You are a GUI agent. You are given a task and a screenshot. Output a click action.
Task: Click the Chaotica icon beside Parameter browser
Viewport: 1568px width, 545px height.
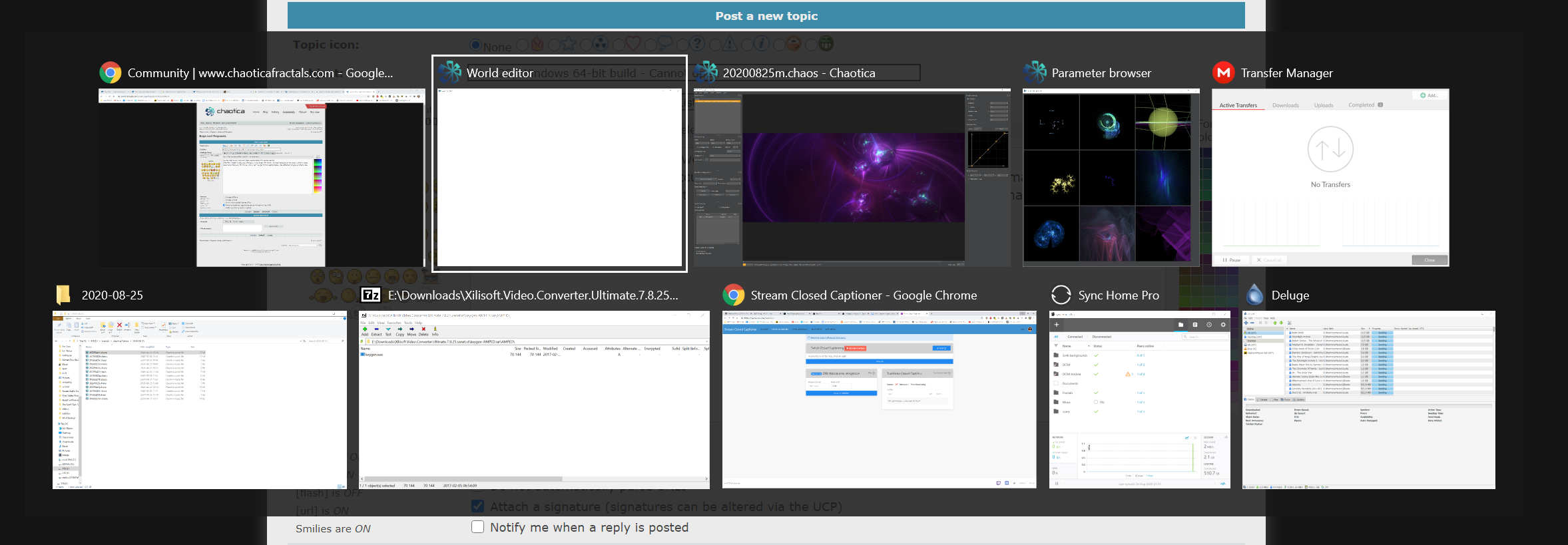coord(1035,73)
